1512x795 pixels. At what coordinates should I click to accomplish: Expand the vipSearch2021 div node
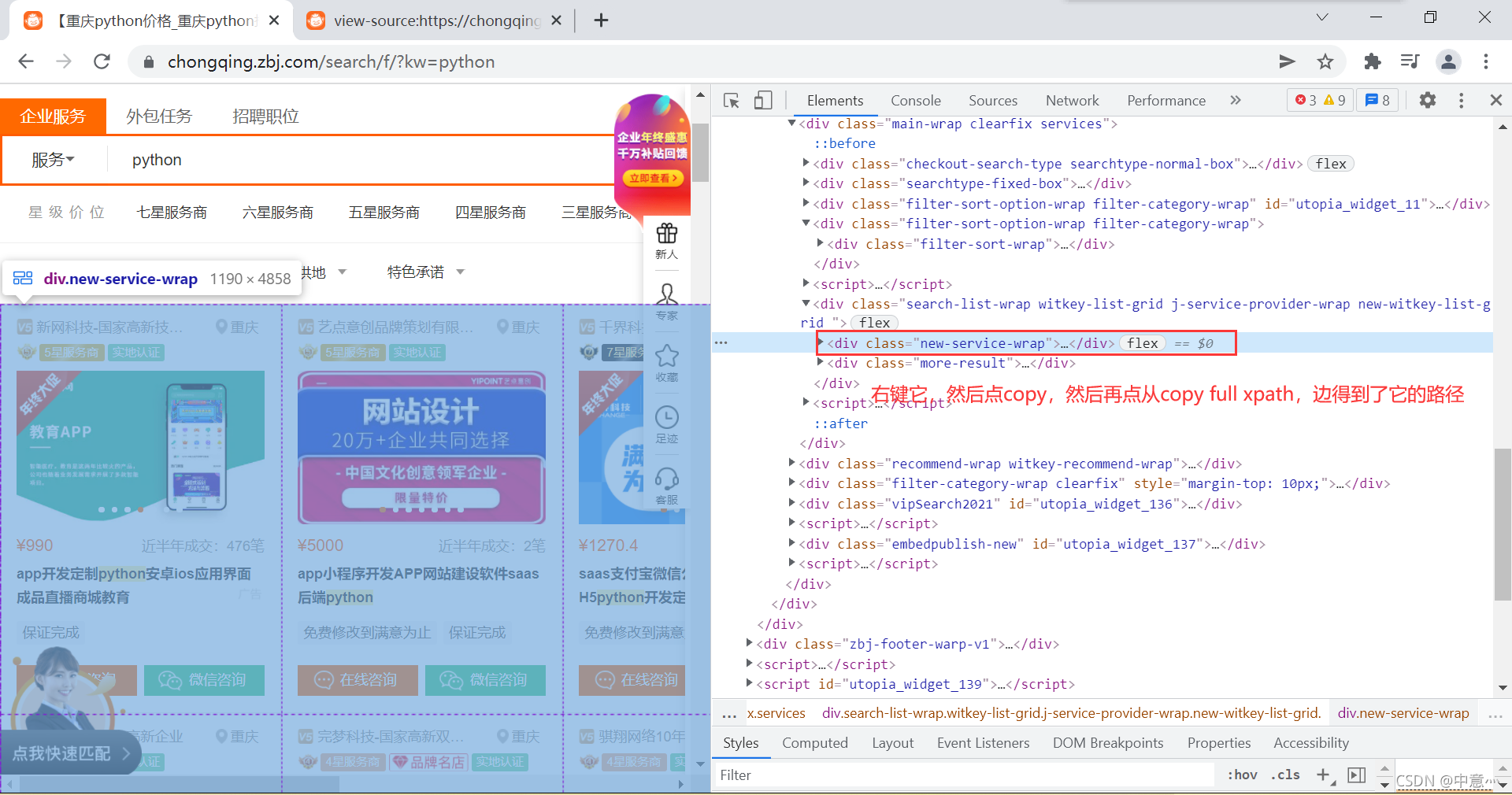(x=791, y=503)
